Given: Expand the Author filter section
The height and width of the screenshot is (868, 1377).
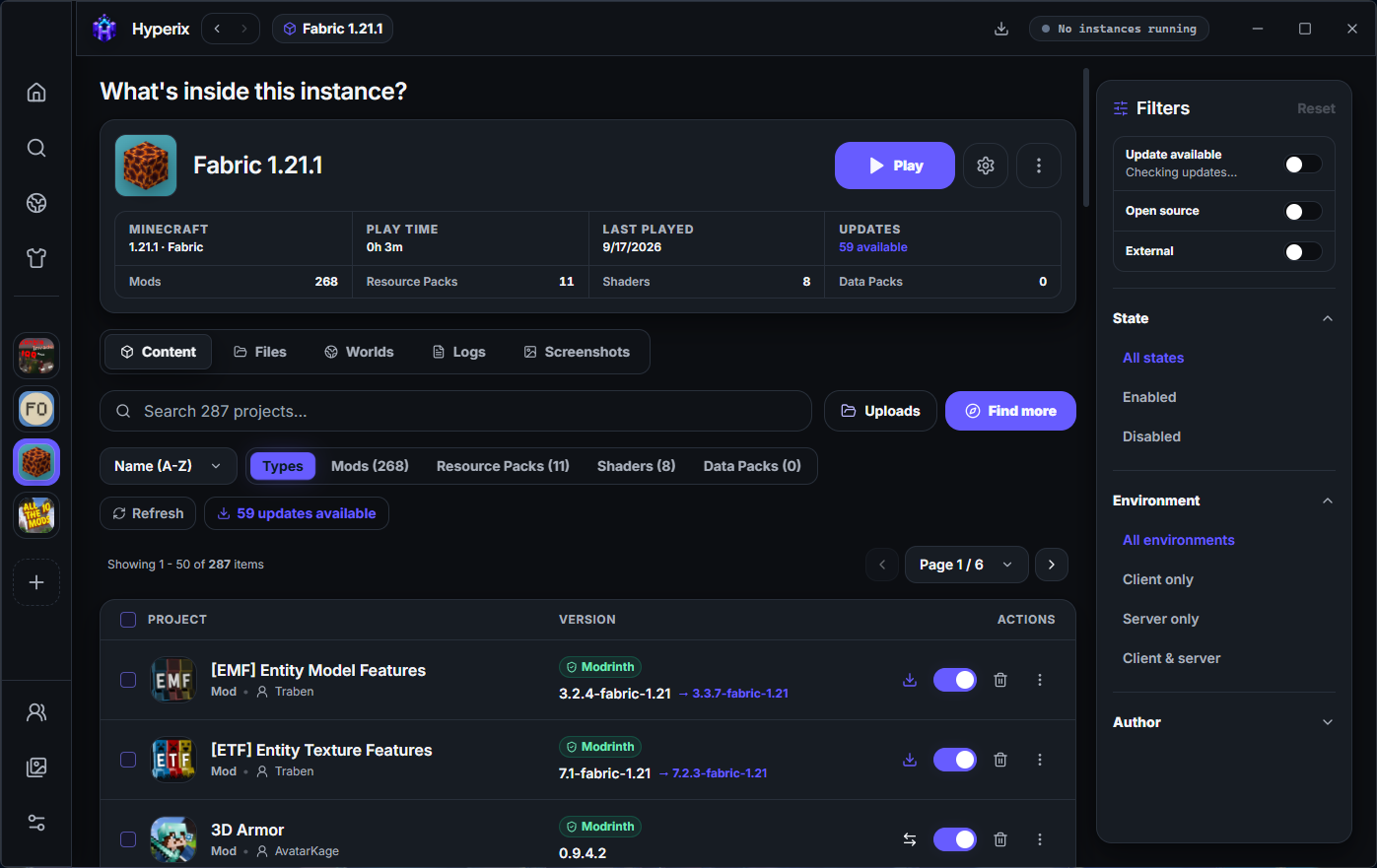Looking at the screenshot, I should pyautogui.click(x=1328, y=722).
